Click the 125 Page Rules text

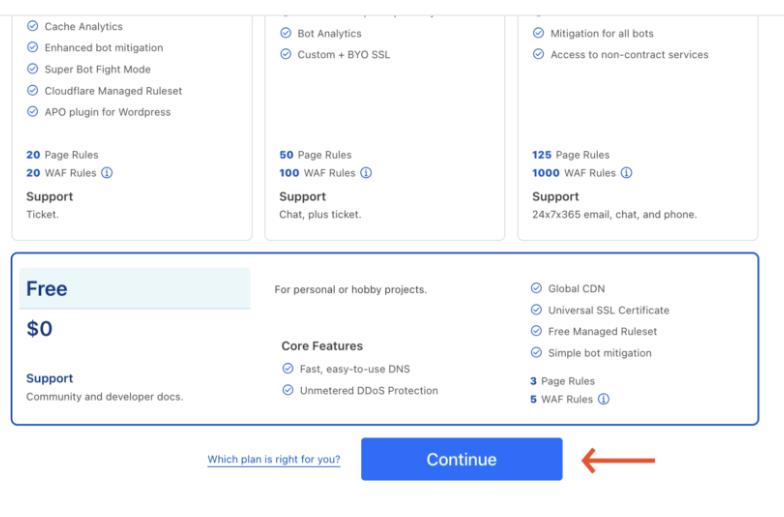click(x=570, y=155)
